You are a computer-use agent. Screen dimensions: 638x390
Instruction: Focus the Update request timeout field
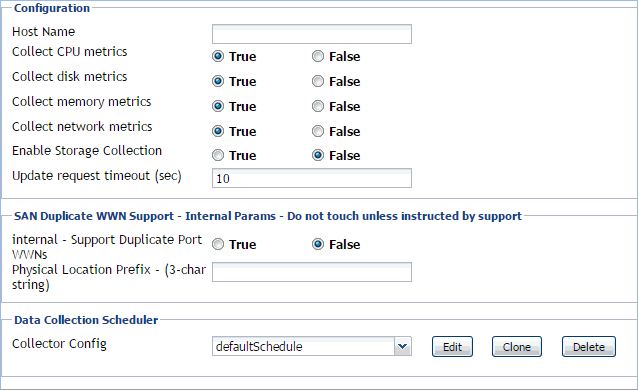[x=312, y=178]
